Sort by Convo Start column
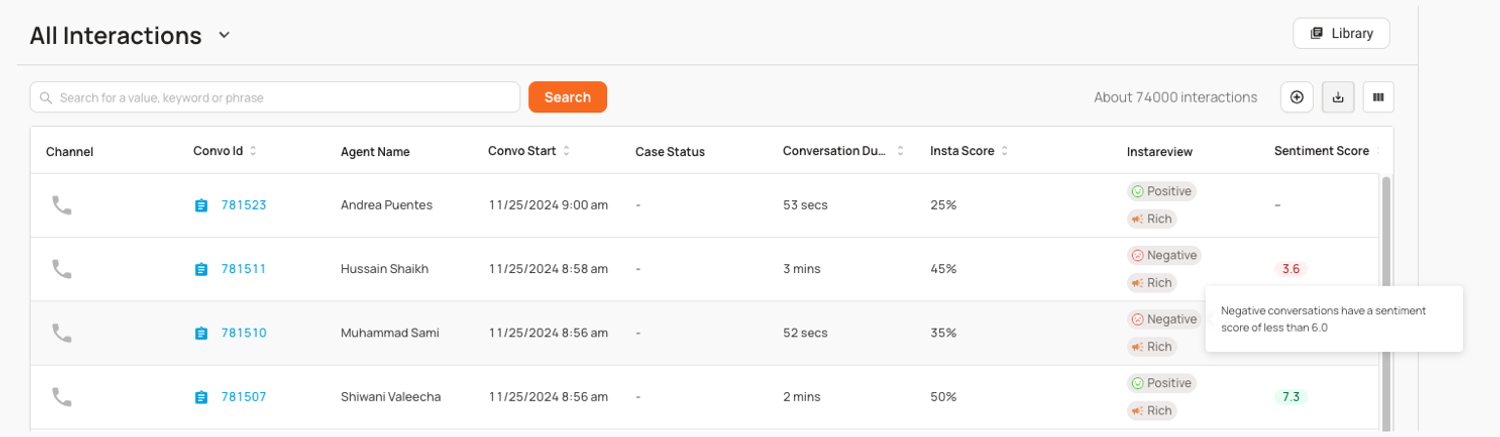 coord(566,151)
